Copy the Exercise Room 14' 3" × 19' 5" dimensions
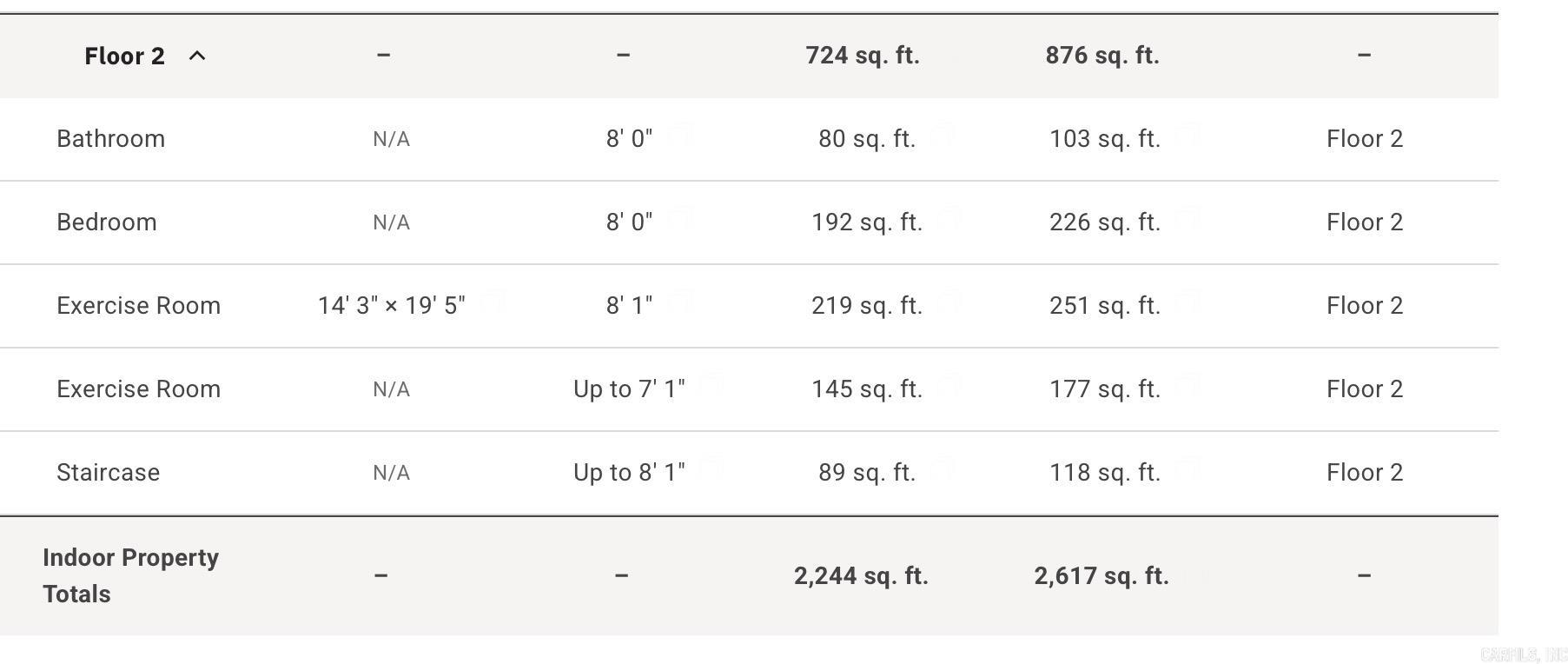1568x664 pixels. coord(494,302)
